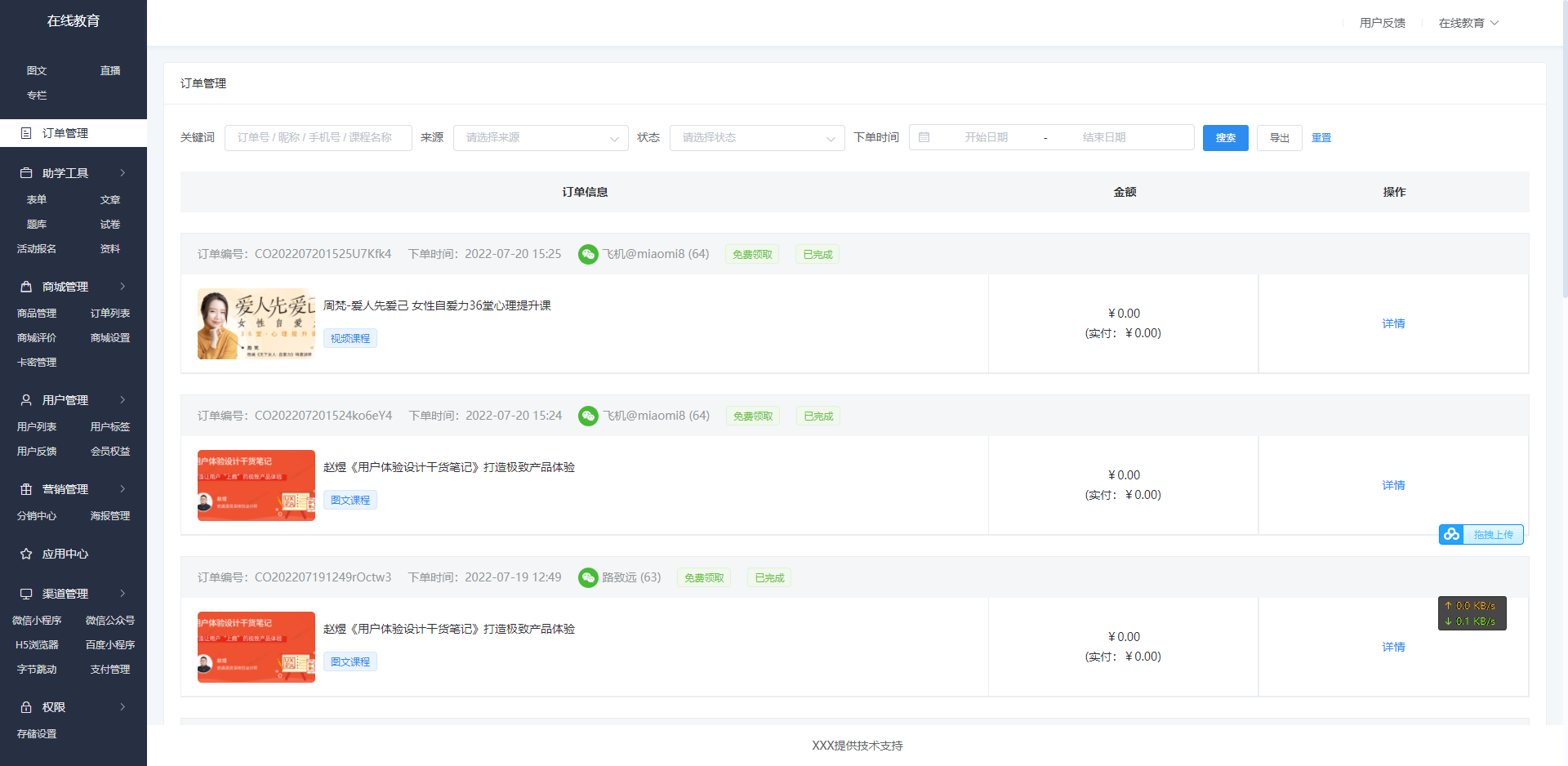The image size is (1568, 766).
Task: Click 免费领取 tag on order CO202207201525U7Kfk4
Action: pyautogui.click(x=752, y=254)
